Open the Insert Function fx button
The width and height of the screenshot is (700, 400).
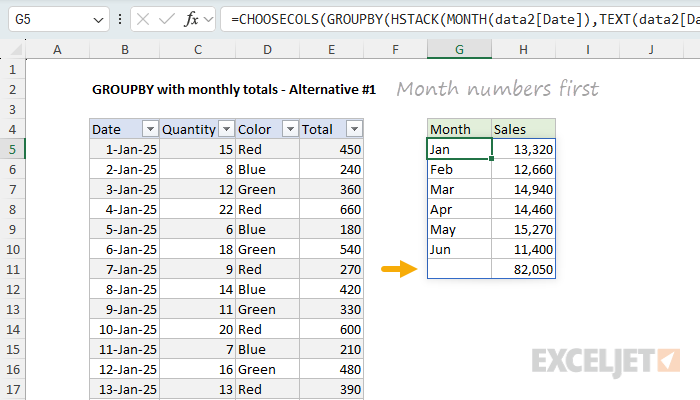point(192,19)
